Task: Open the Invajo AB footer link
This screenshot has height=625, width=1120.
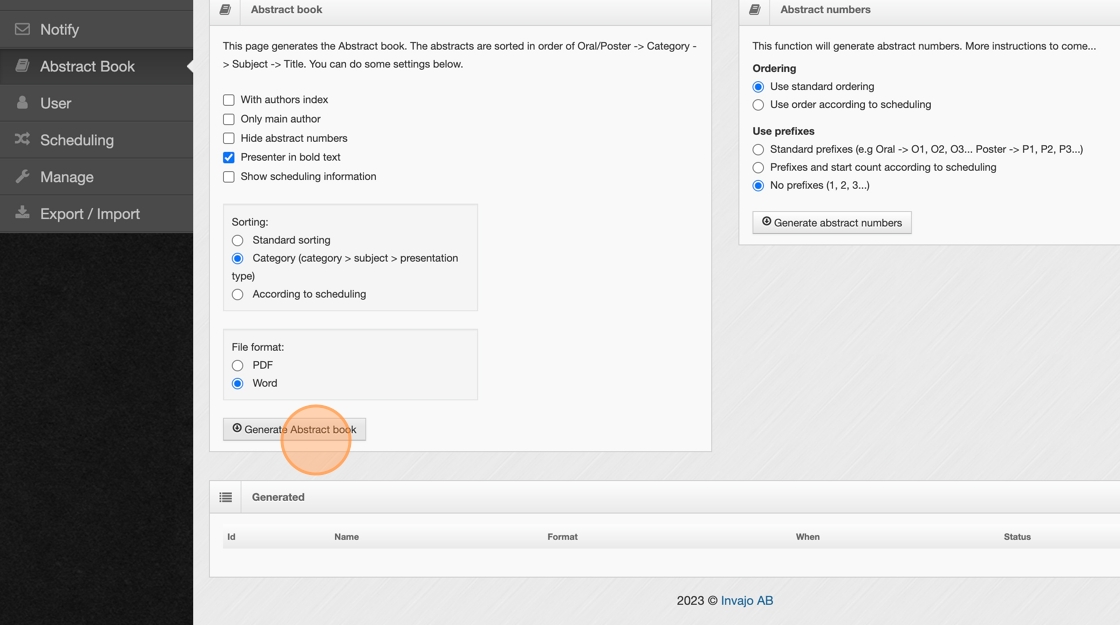Action: (x=747, y=601)
